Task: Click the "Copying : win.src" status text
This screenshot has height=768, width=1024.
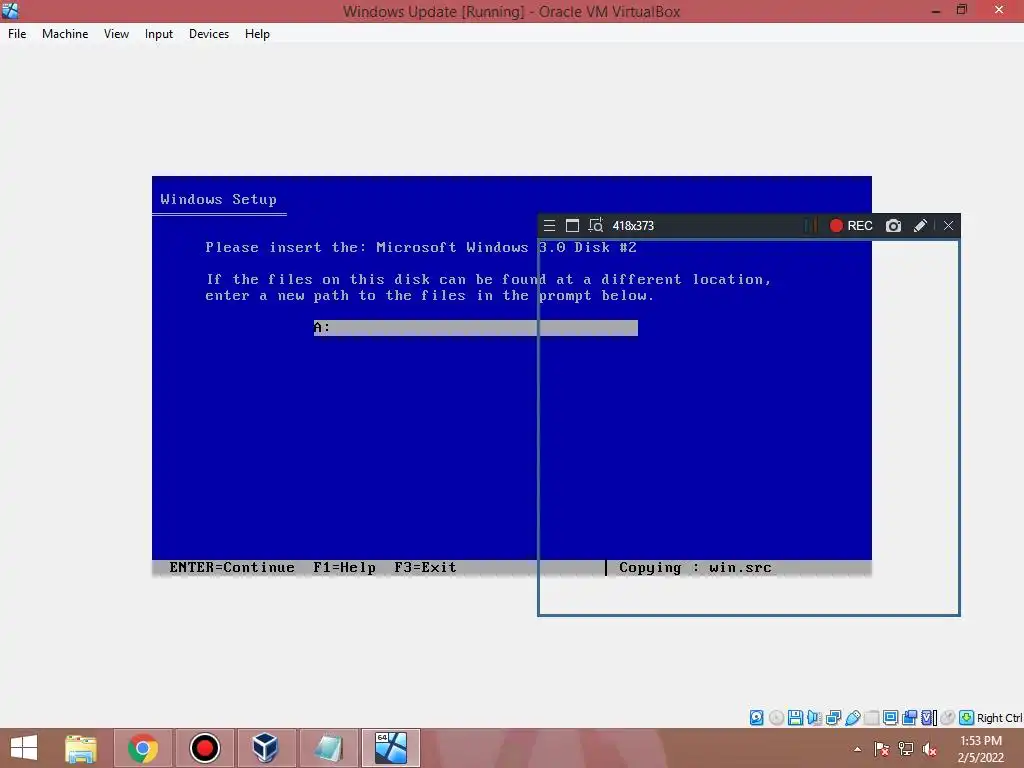Action: [695, 568]
